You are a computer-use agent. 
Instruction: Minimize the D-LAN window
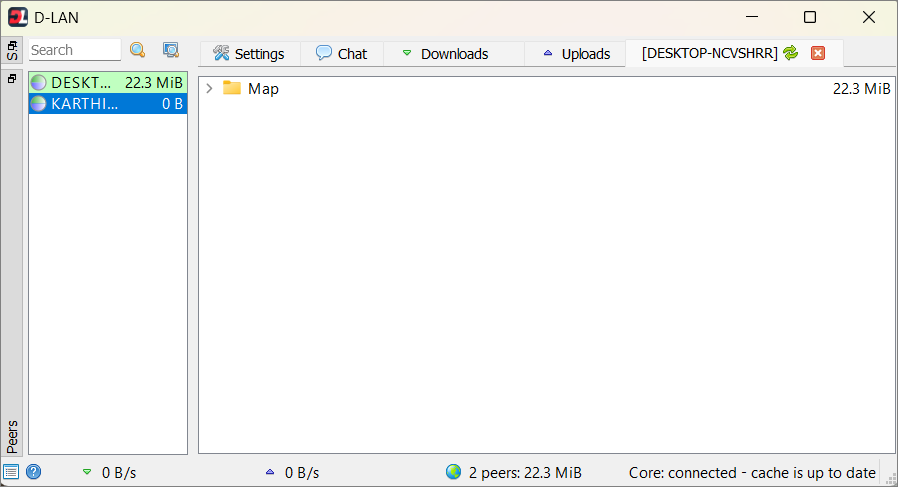pyautogui.click(x=752, y=17)
